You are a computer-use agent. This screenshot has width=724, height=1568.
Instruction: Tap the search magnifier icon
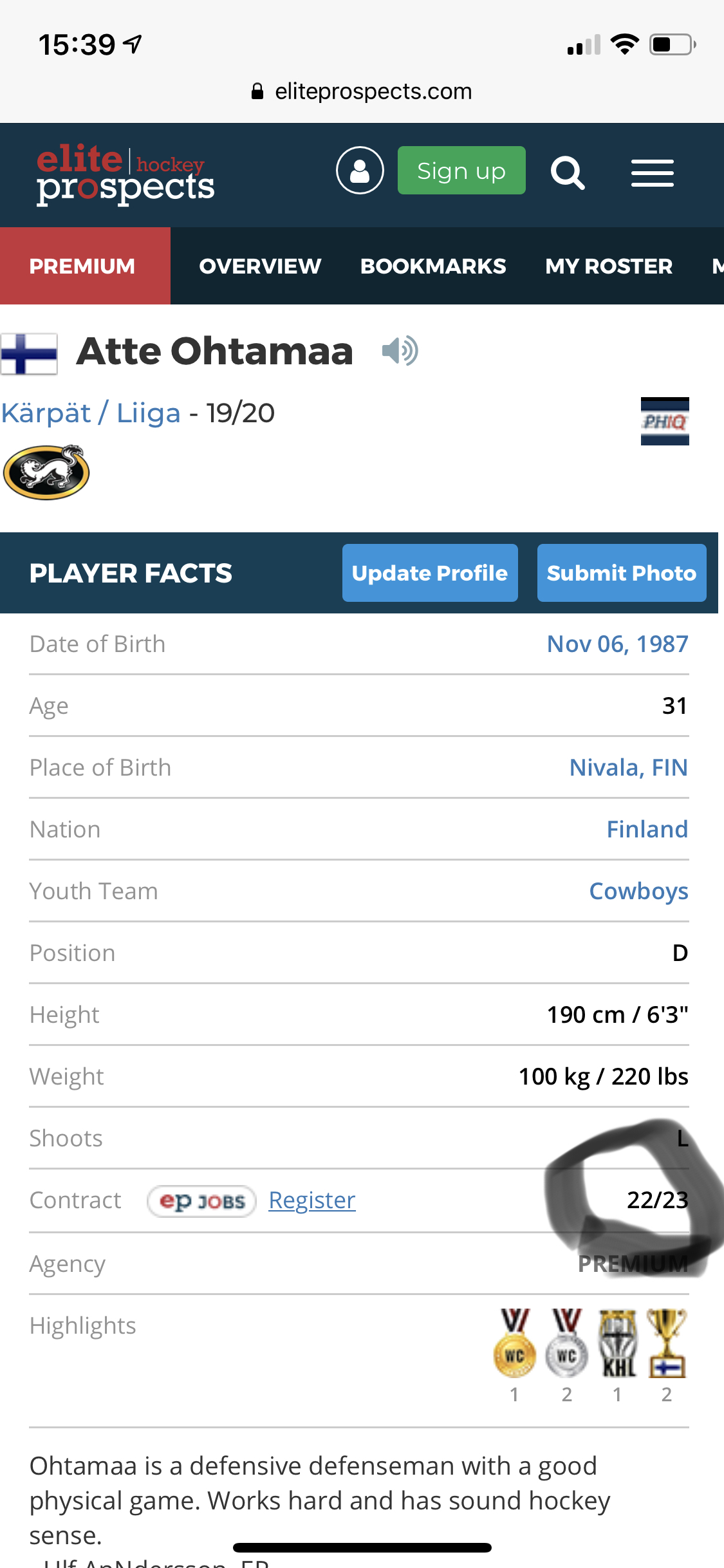[x=567, y=173]
